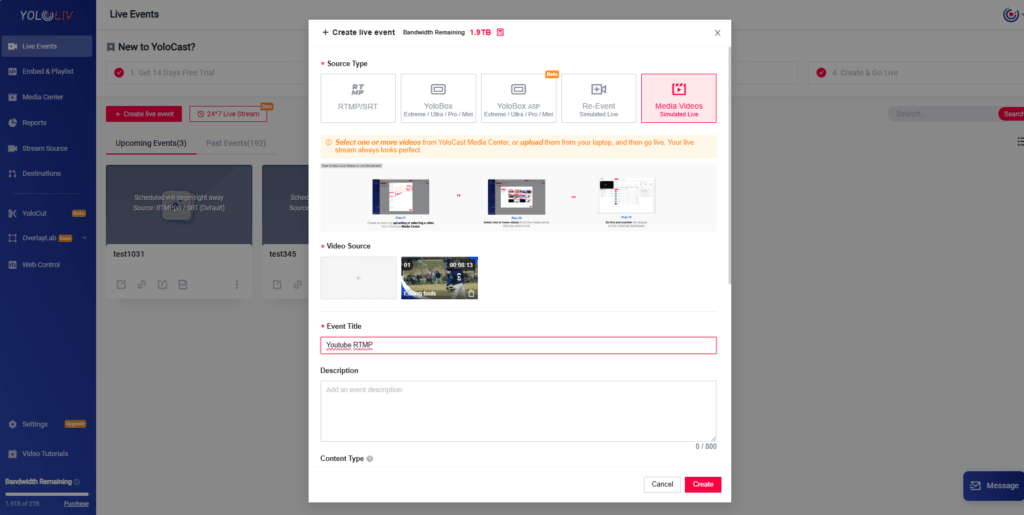Viewport: 1024px width, 515px height.
Task: Add a video source with plus tile
Action: pyautogui.click(x=358, y=278)
